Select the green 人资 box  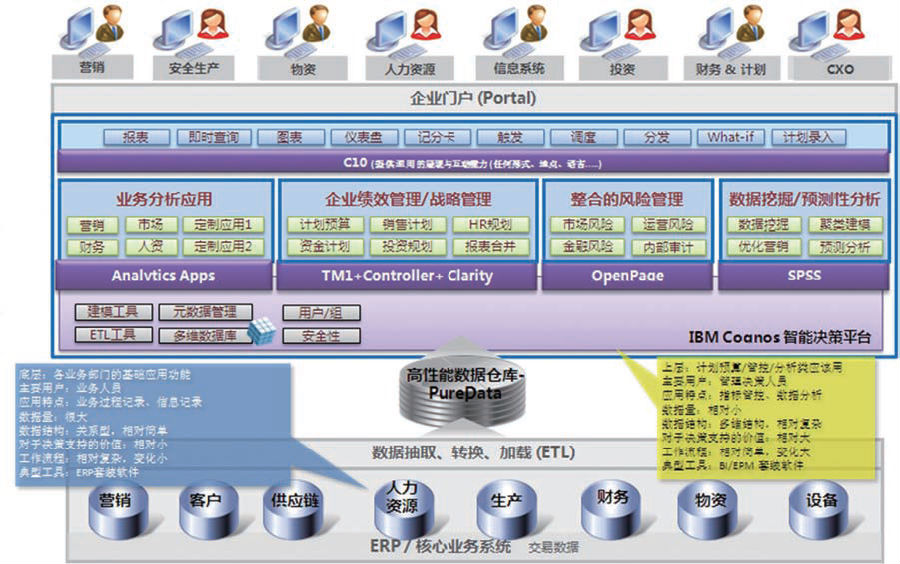151,247
